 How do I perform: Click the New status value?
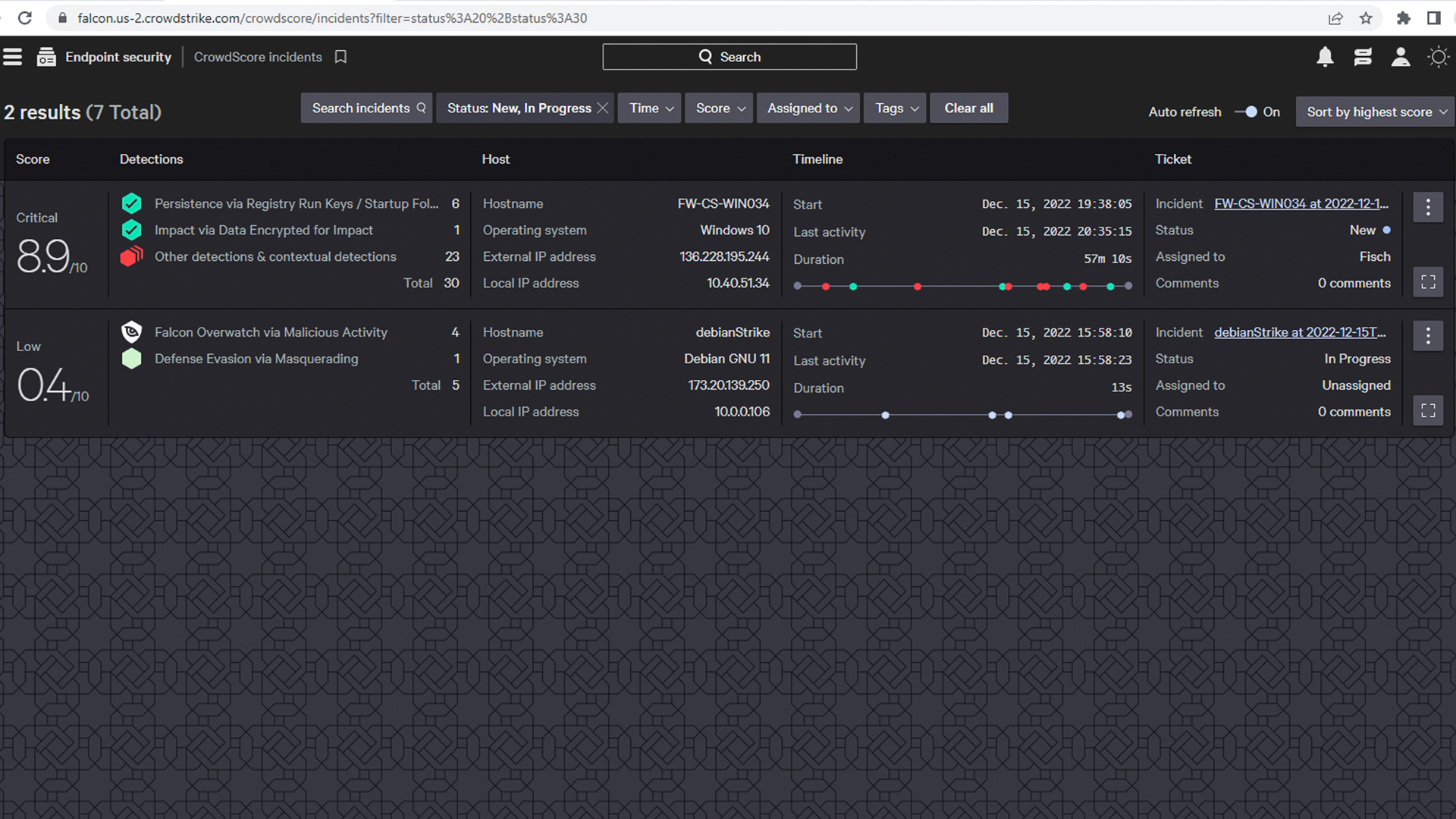tap(1362, 230)
